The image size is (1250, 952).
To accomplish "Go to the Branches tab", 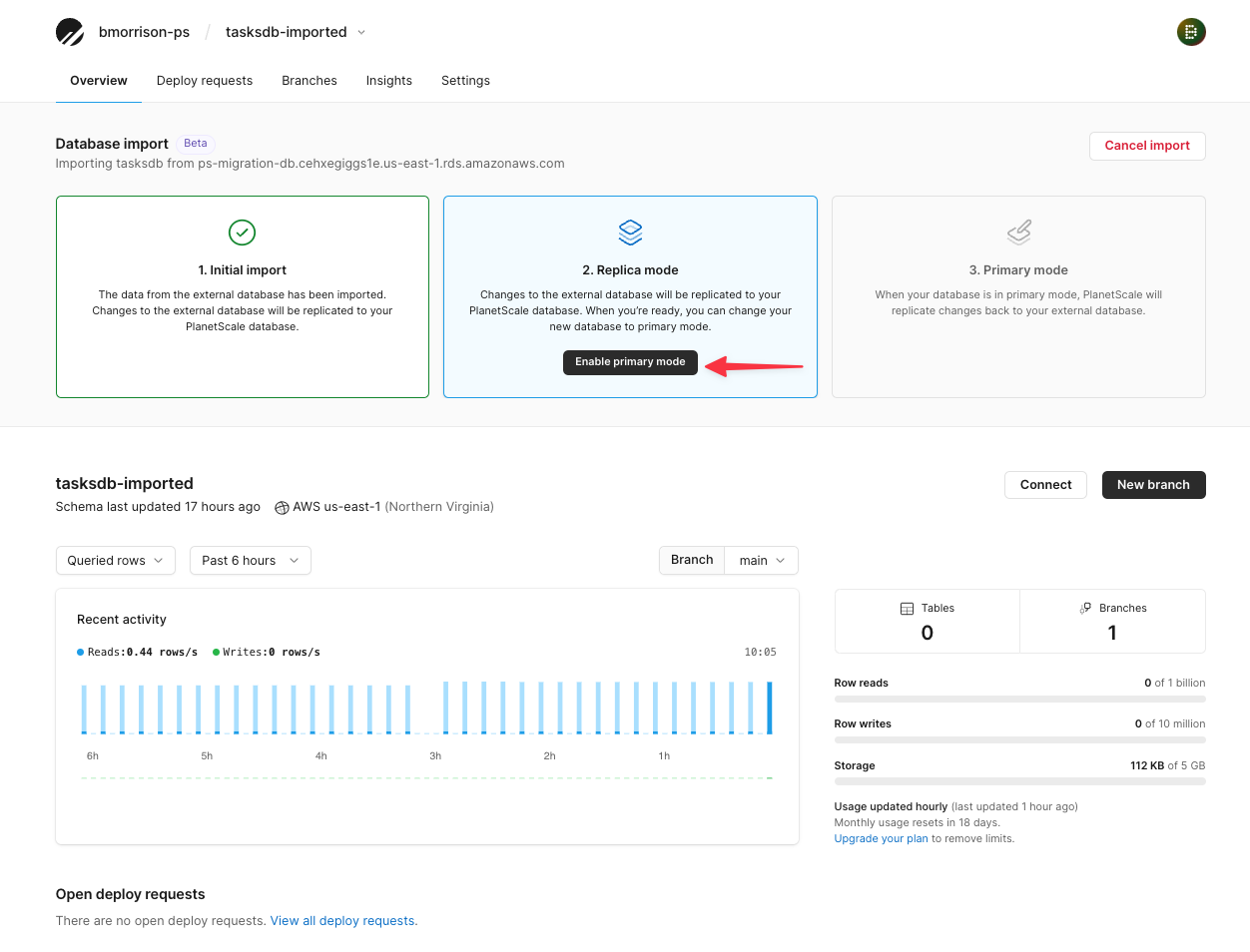I will pos(310,81).
